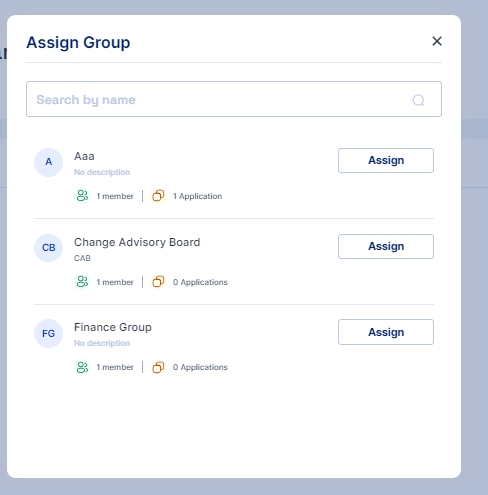
Task: Assign the Finance Group
Action: [386, 332]
